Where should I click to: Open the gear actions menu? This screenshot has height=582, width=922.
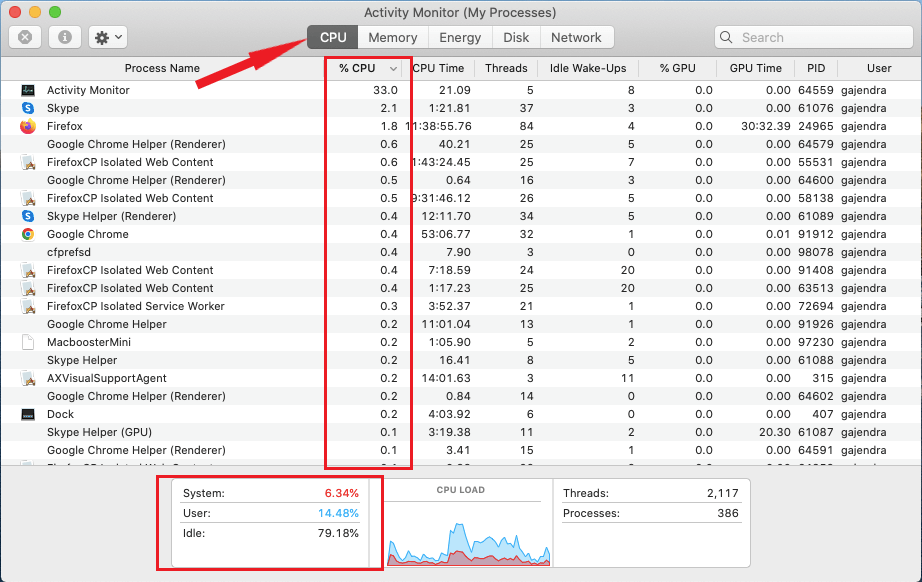(108, 37)
